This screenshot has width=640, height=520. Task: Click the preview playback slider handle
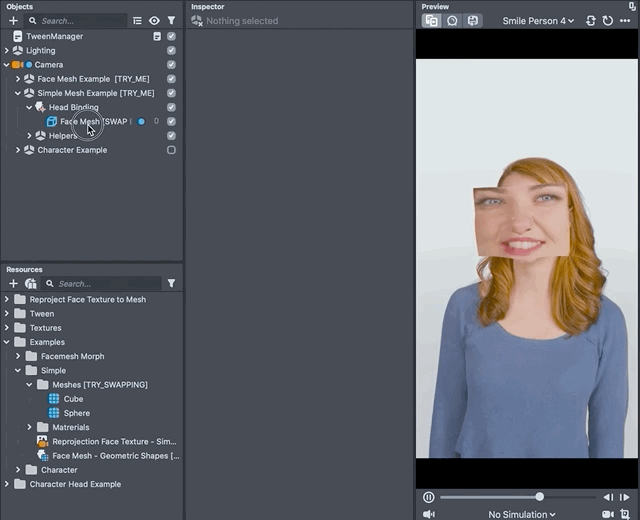540,497
